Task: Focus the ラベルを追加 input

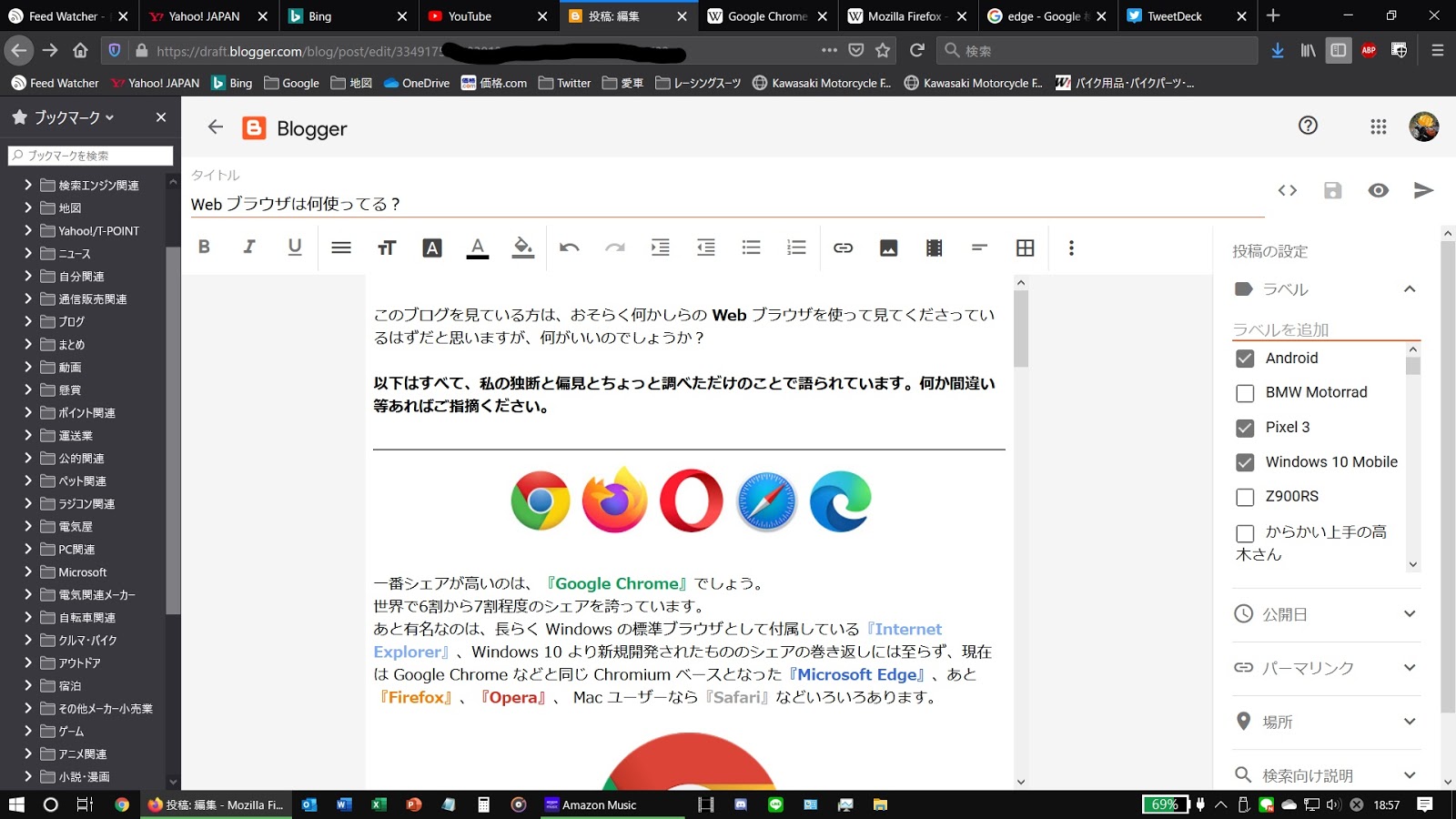Action: (x=1326, y=329)
